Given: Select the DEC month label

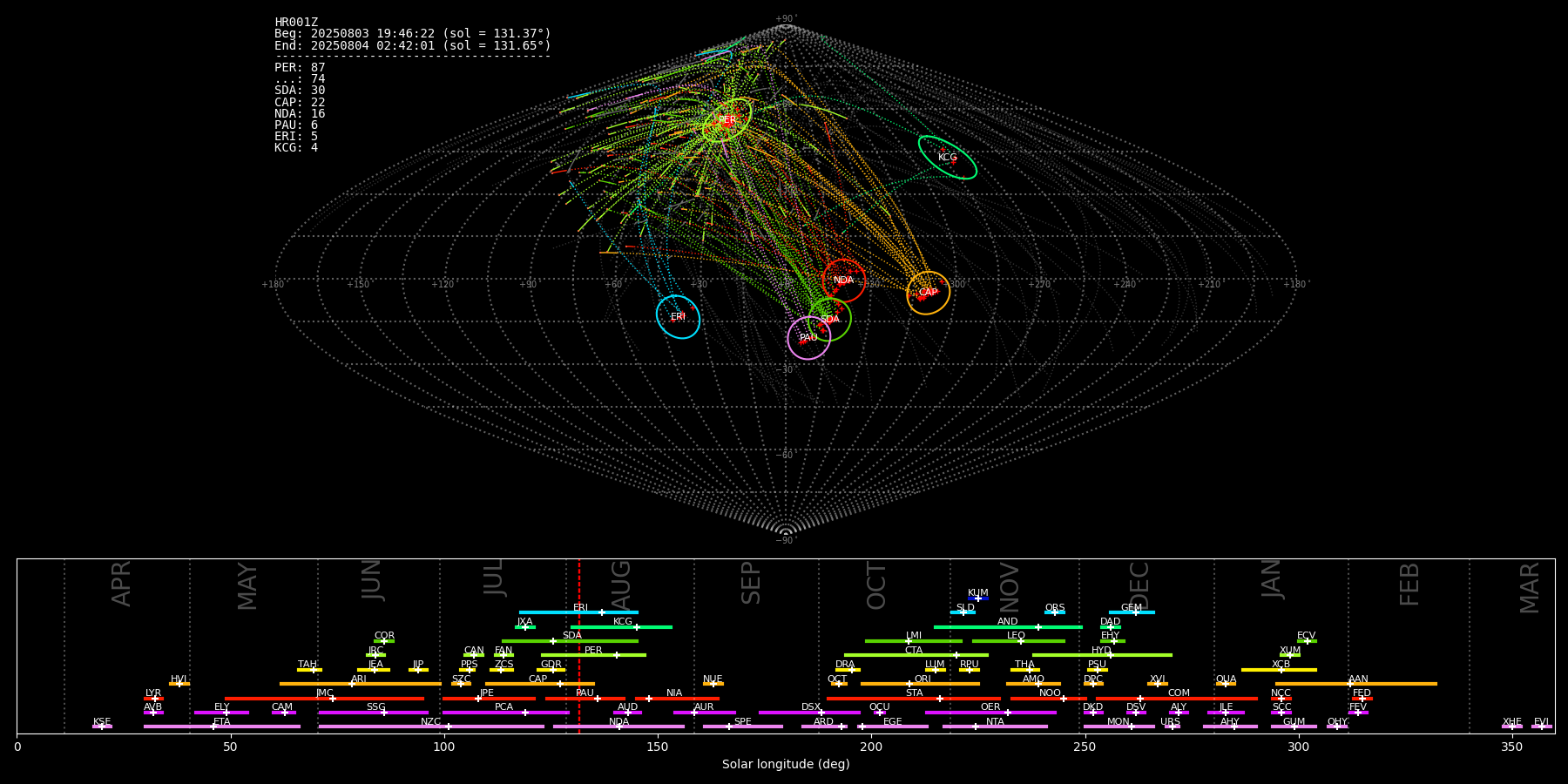Looking at the screenshot, I should (x=1139, y=585).
